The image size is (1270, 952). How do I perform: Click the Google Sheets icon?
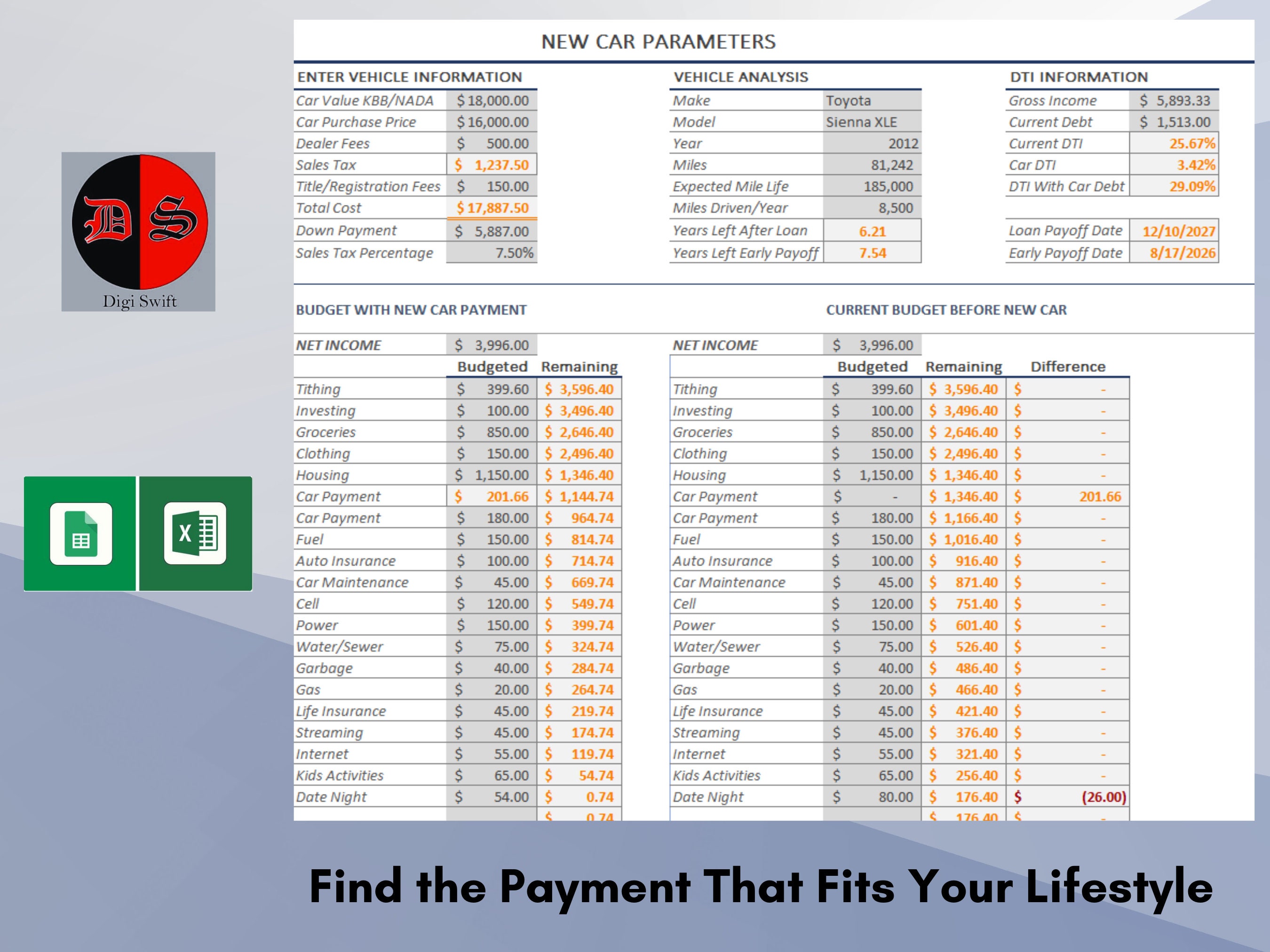pos(80,534)
